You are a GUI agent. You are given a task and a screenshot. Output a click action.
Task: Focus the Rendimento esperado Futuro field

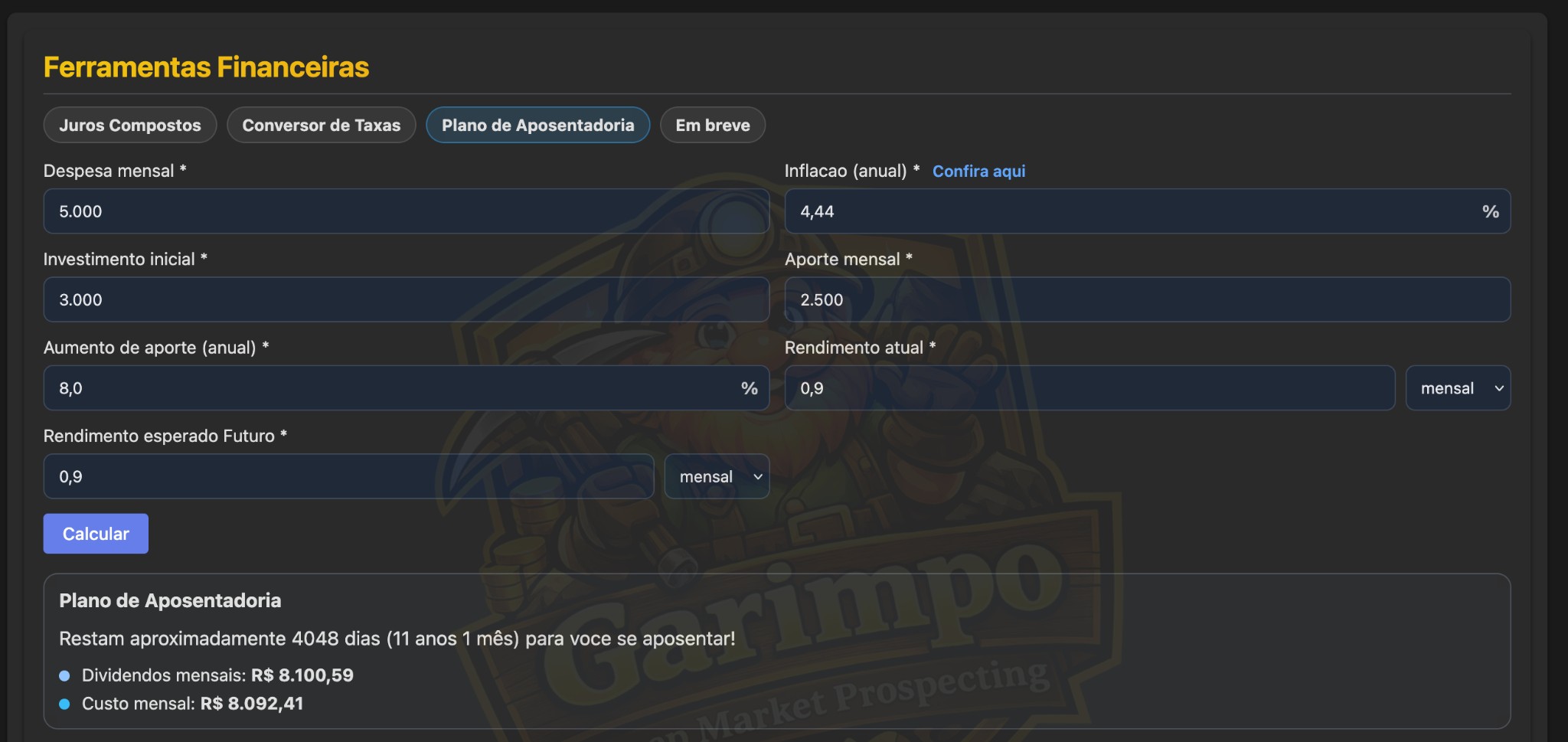[348, 476]
